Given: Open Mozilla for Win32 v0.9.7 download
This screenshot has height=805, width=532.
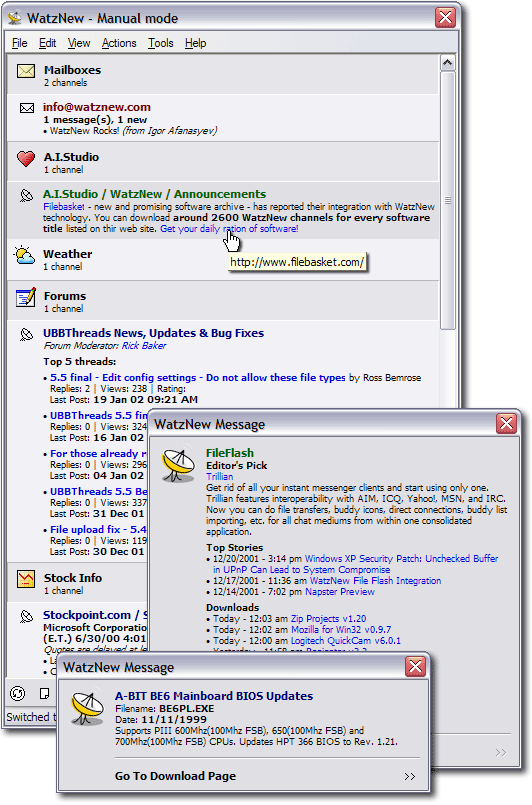Looking at the screenshot, I should 341,630.
